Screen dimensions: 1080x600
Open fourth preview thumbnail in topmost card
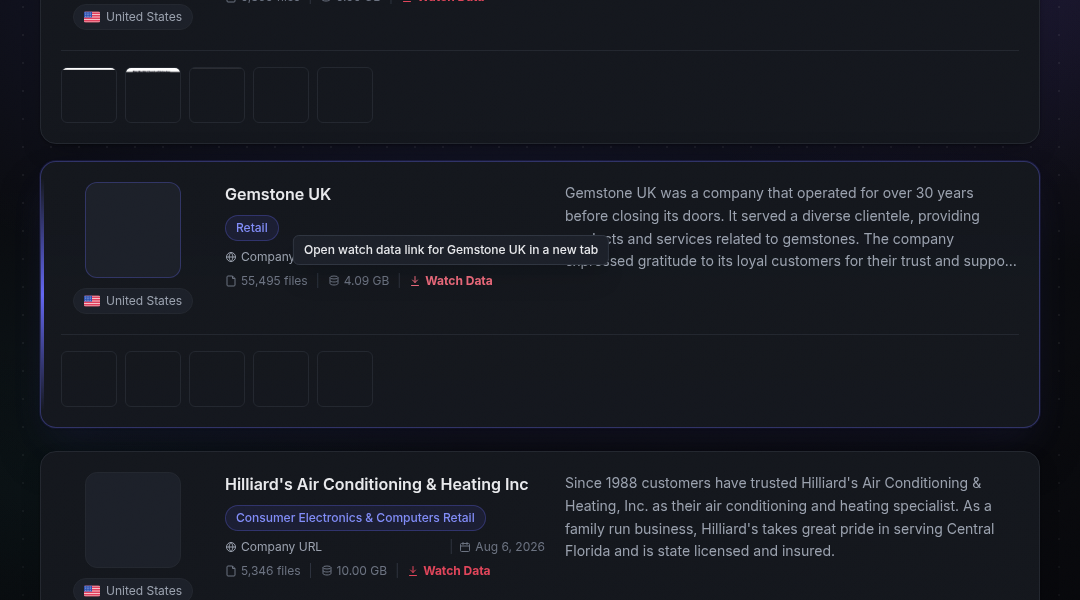[x=281, y=95]
